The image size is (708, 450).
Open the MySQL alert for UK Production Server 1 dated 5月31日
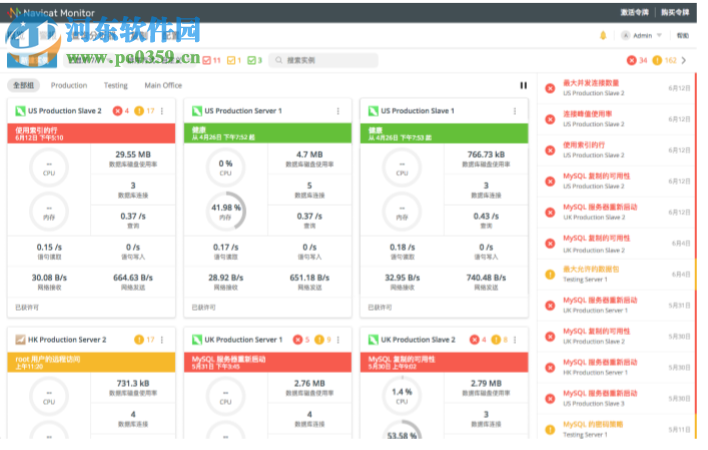coord(616,305)
